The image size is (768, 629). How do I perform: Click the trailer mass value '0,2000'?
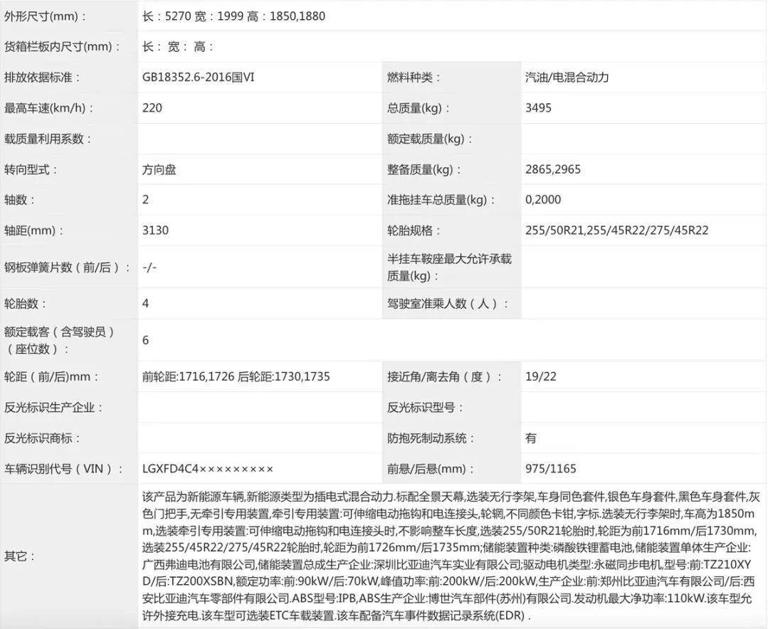543,200
